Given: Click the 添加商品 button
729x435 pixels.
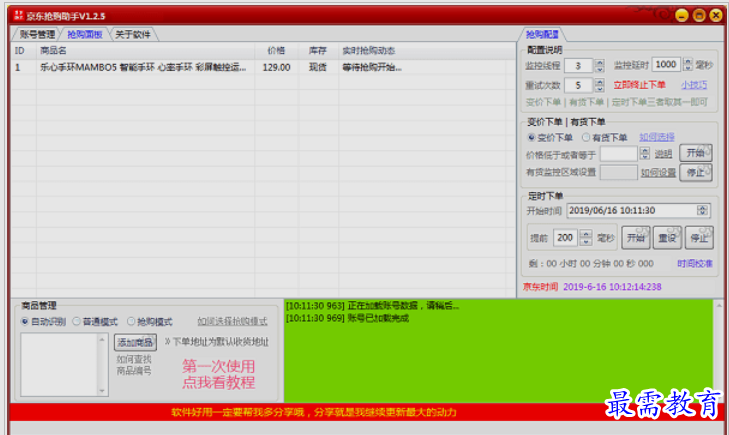Looking at the screenshot, I should coord(135,343).
